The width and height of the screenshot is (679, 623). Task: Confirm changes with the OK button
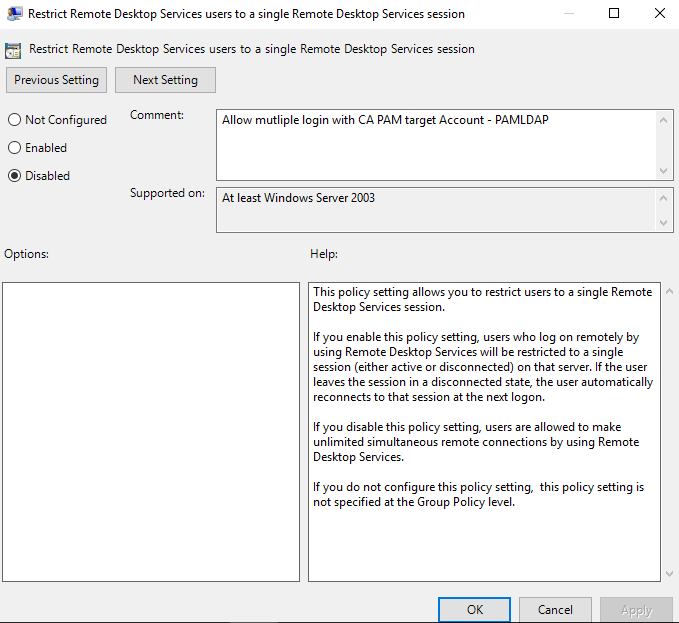(x=474, y=609)
